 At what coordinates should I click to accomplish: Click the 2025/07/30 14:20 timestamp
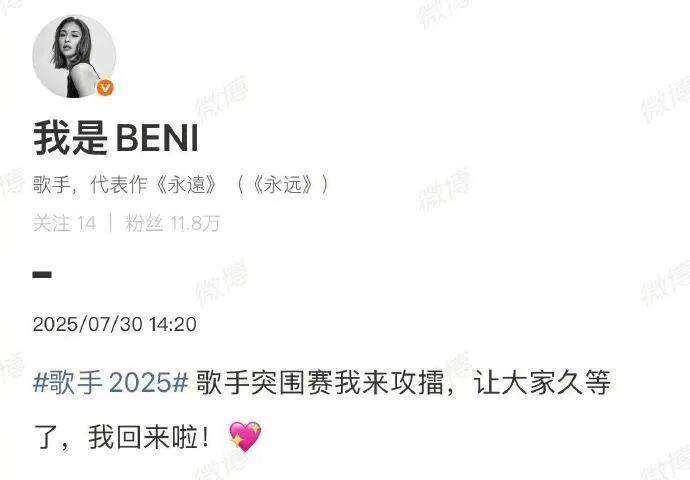coord(115,324)
